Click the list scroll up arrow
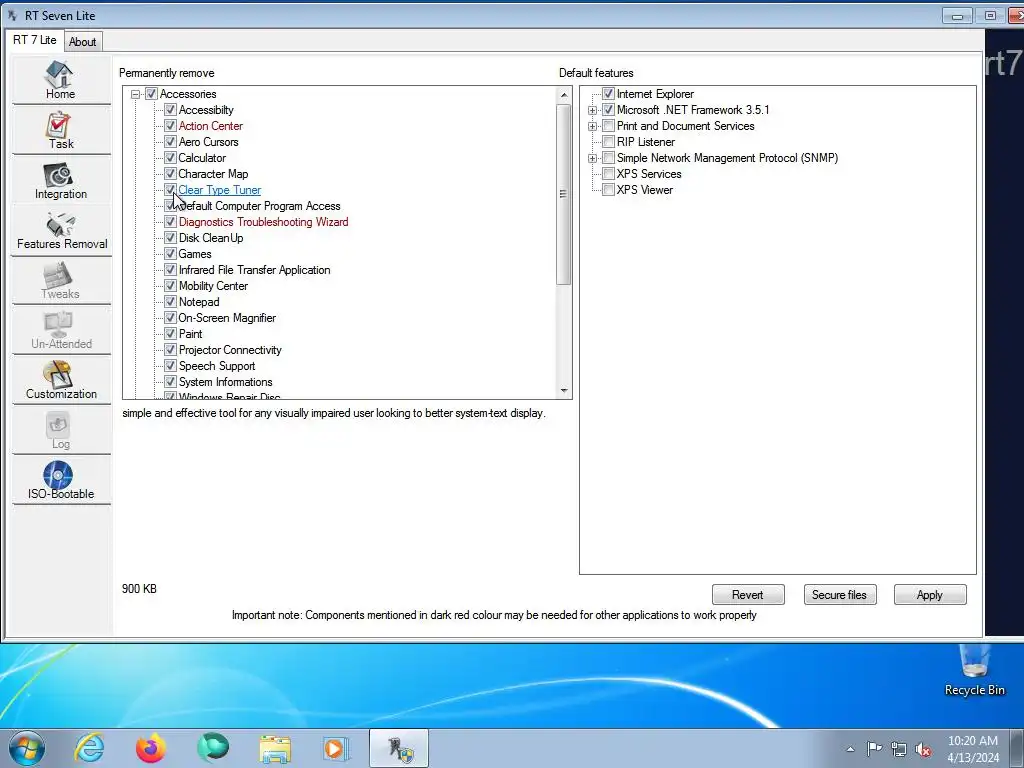Image resolution: width=1024 pixels, height=768 pixels. coord(564,95)
